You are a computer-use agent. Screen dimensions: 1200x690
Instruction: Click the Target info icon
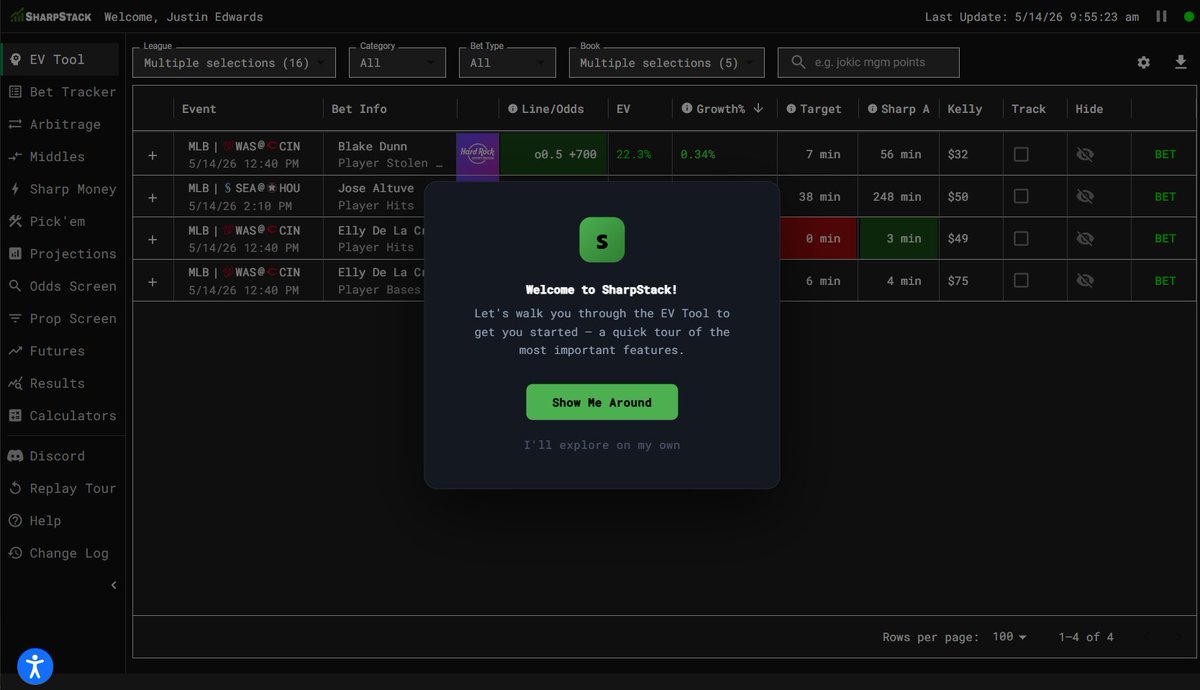pyautogui.click(x=792, y=109)
